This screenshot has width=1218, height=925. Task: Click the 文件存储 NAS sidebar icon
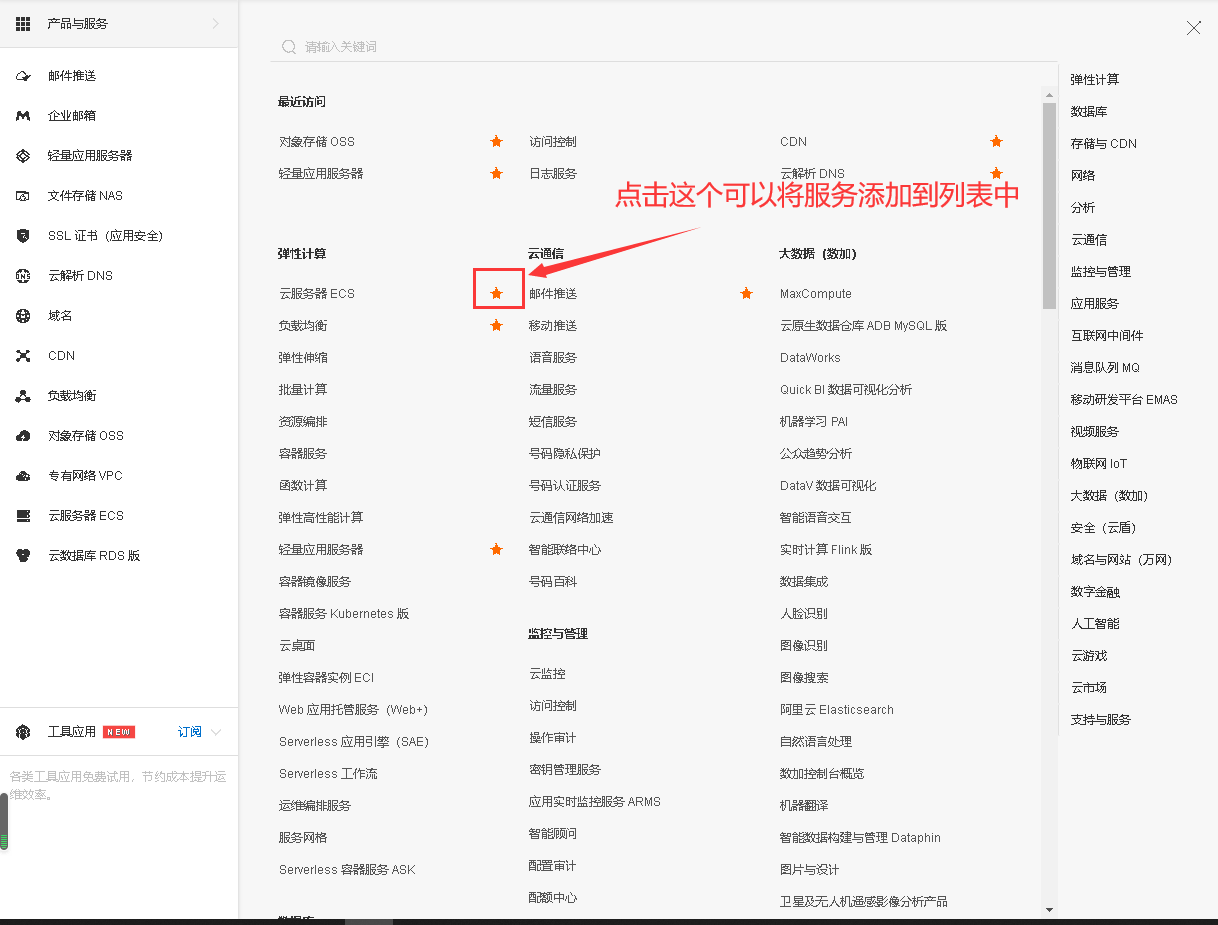pos(23,196)
